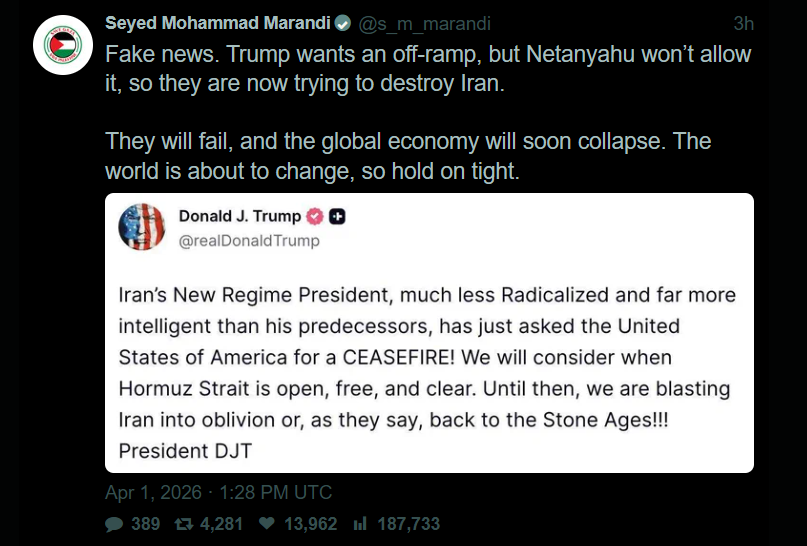Open the Seyed Mohammad Marandi display name
Viewport: 807px width, 546px height.
coord(218,23)
